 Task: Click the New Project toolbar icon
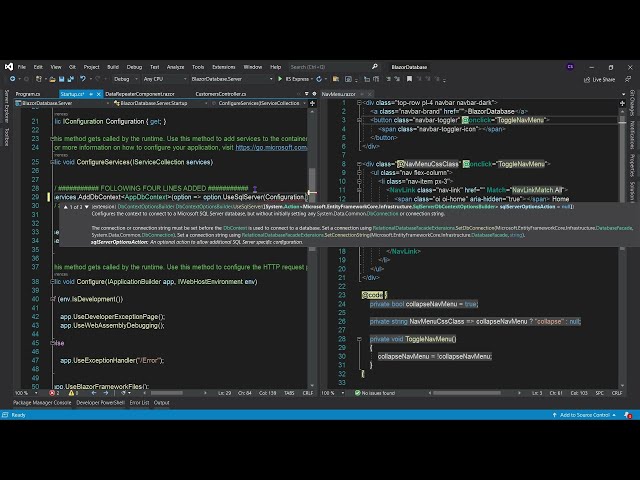(39, 79)
